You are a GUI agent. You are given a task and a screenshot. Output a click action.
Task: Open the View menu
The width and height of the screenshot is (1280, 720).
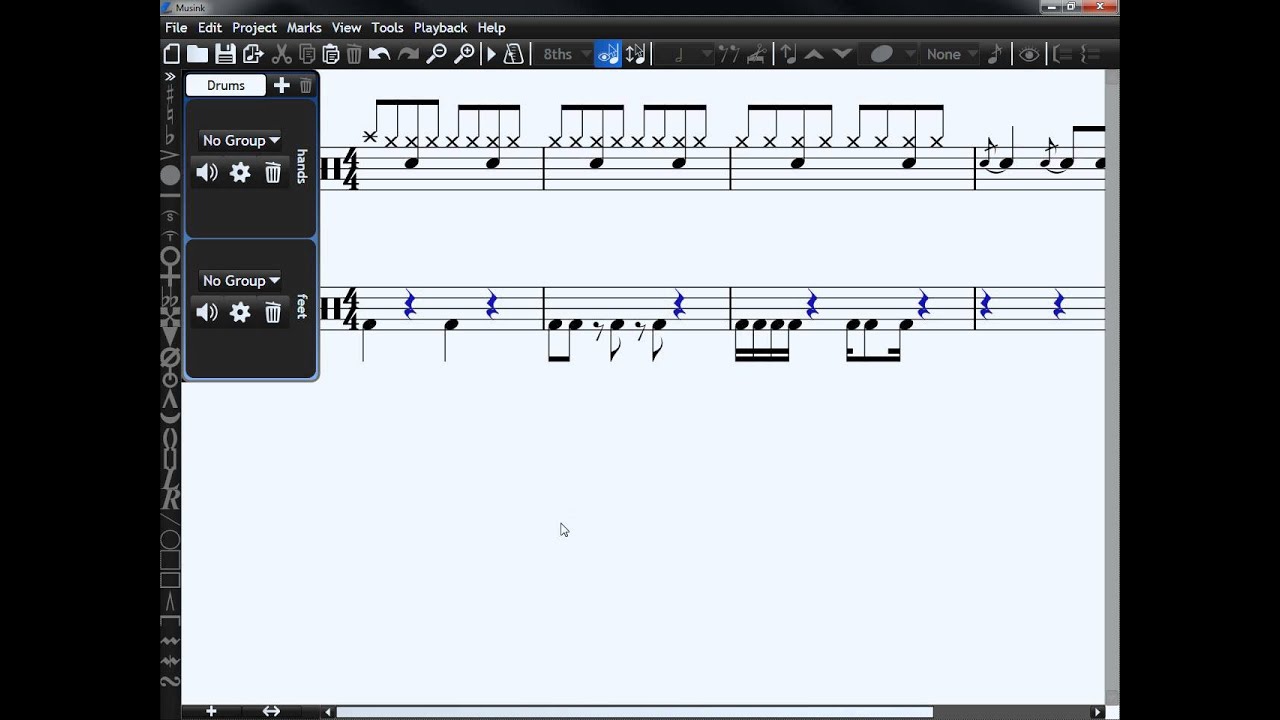346,28
